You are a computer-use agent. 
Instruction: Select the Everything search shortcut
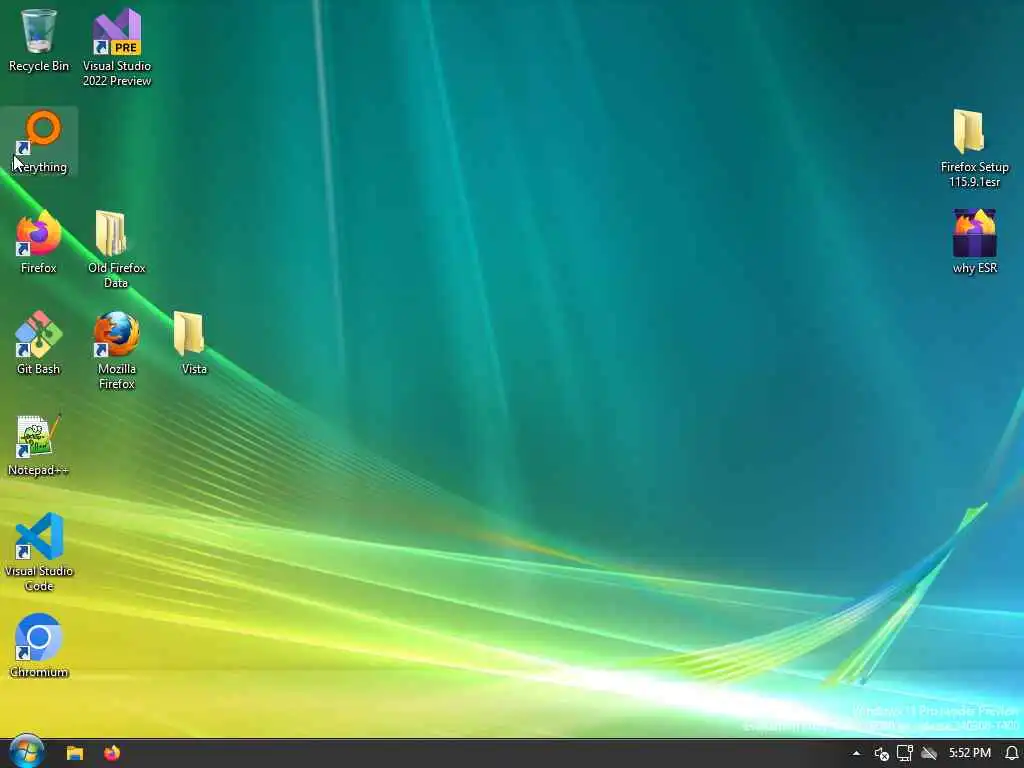point(39,142)
